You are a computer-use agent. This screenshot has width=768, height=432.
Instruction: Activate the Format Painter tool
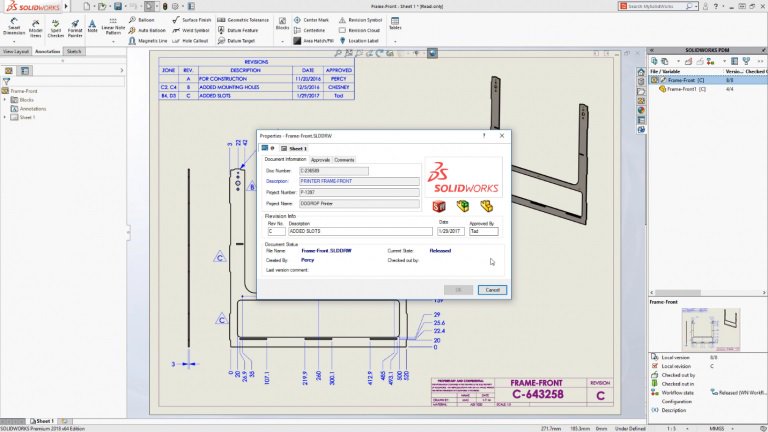point(75,28)
